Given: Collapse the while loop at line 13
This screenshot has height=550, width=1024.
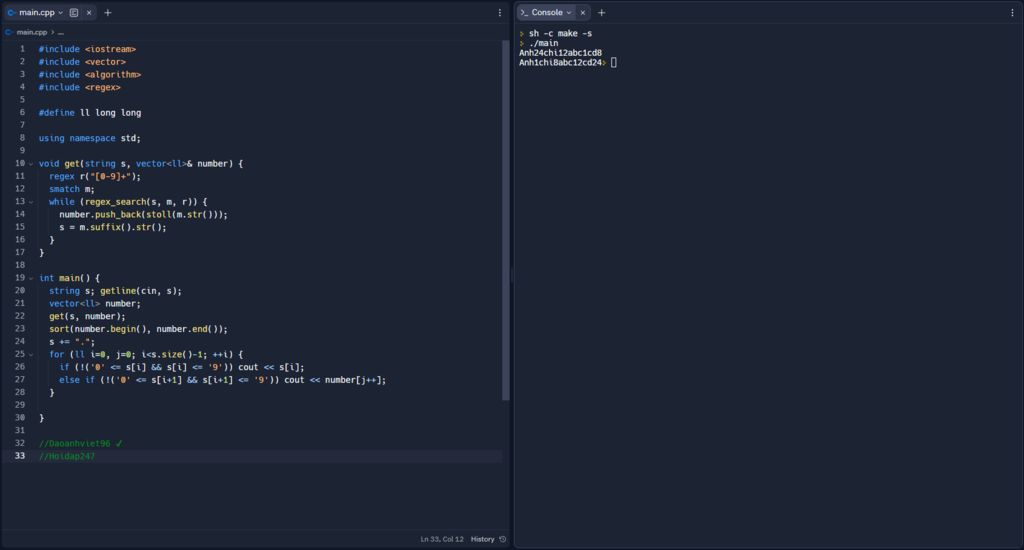Looking at the screenshot, I should (30, 202).
